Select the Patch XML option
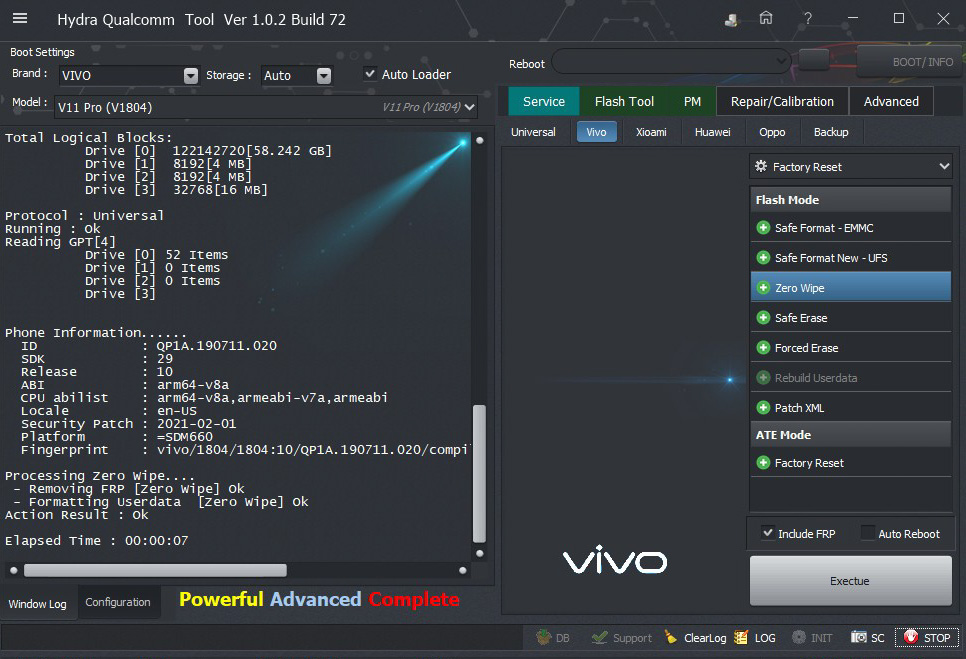The width and height of the screenshot is (966, 659). click(851, 408)
